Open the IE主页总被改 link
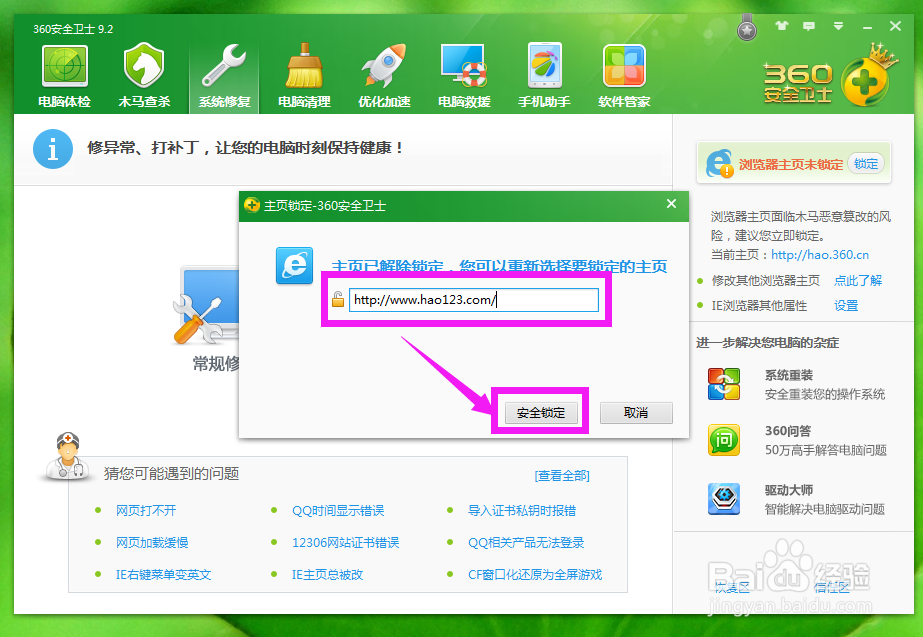Viewport: 923px width, 637px height. pyautogui.click(x=327, y=575)
